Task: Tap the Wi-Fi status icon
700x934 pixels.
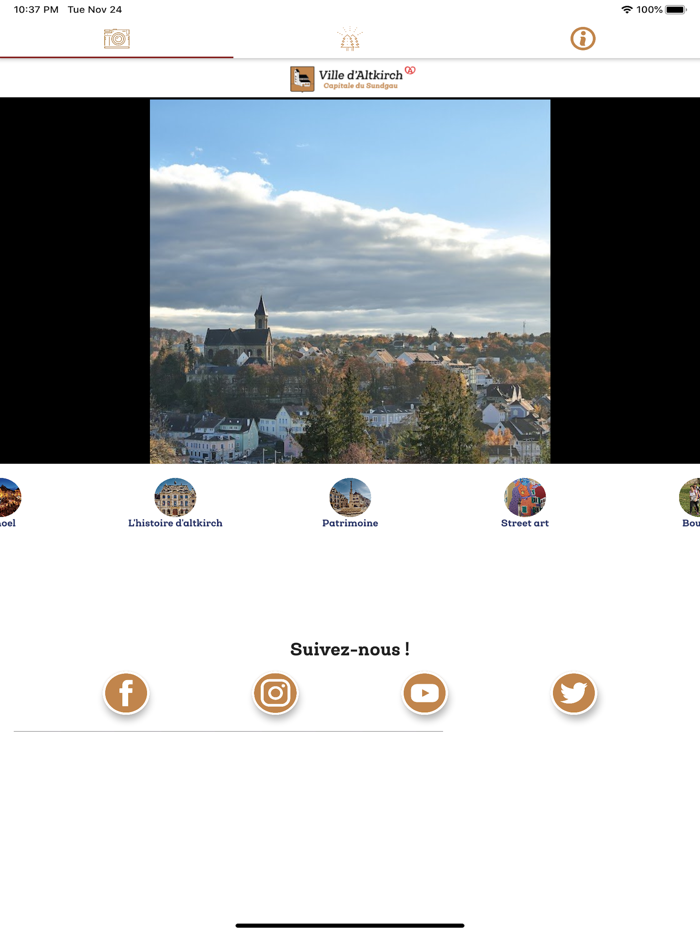Action: tap(627, 10)
